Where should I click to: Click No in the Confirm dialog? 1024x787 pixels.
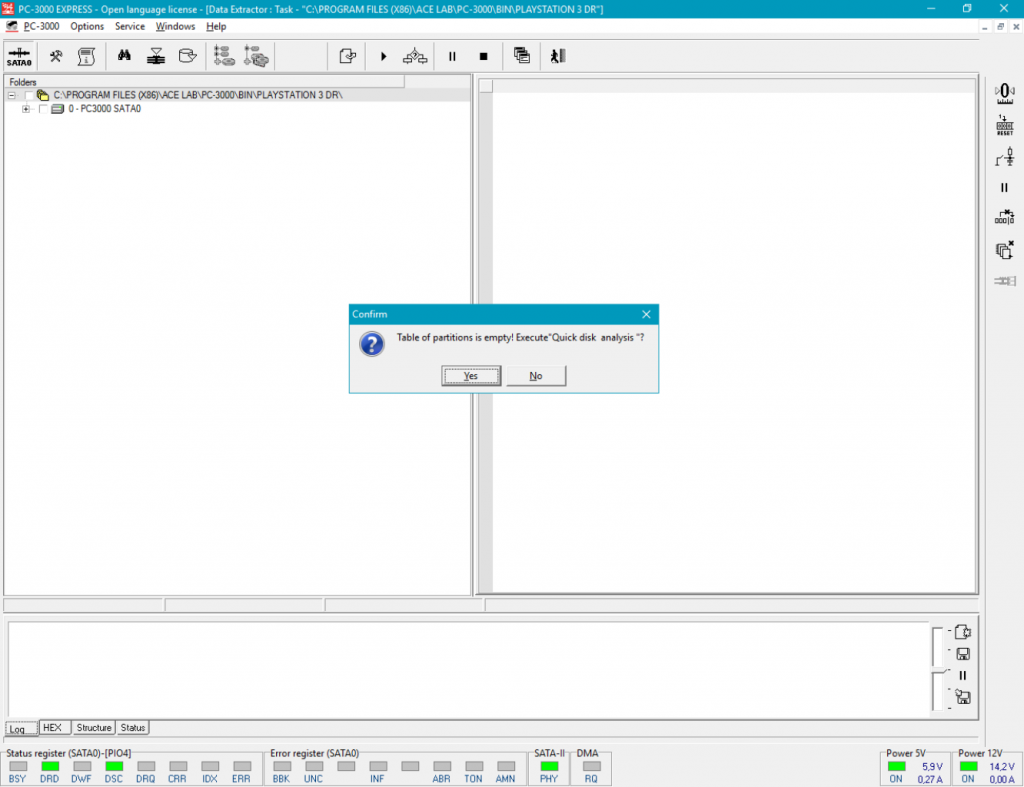tap(536, 376)
